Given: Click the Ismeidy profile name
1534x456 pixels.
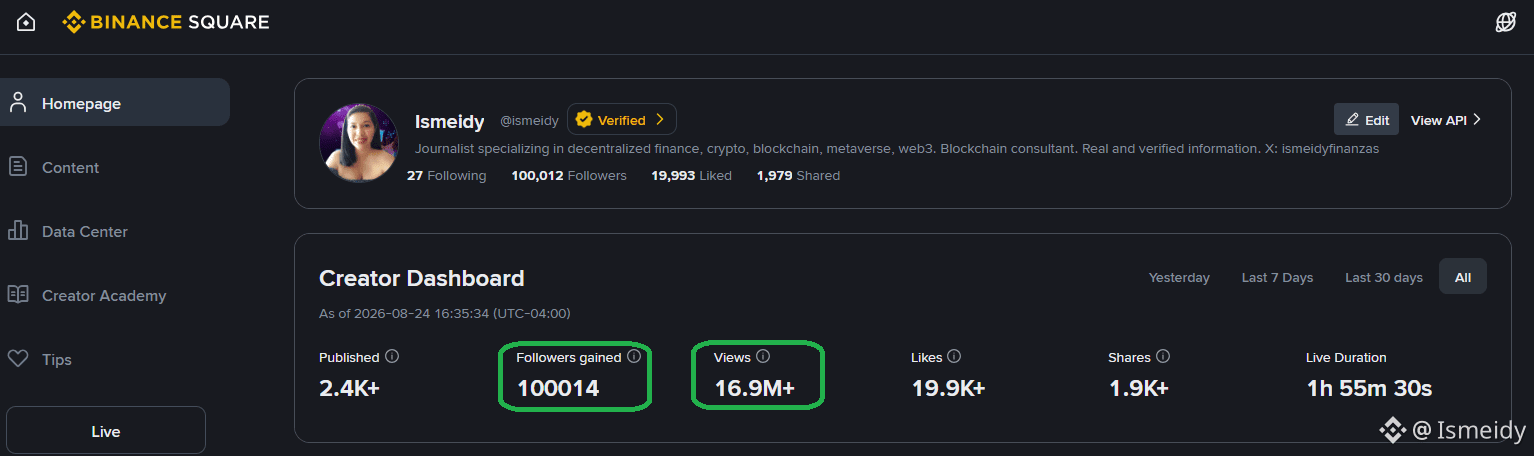Looking at the screenshot, I should [x=449, y=121].
